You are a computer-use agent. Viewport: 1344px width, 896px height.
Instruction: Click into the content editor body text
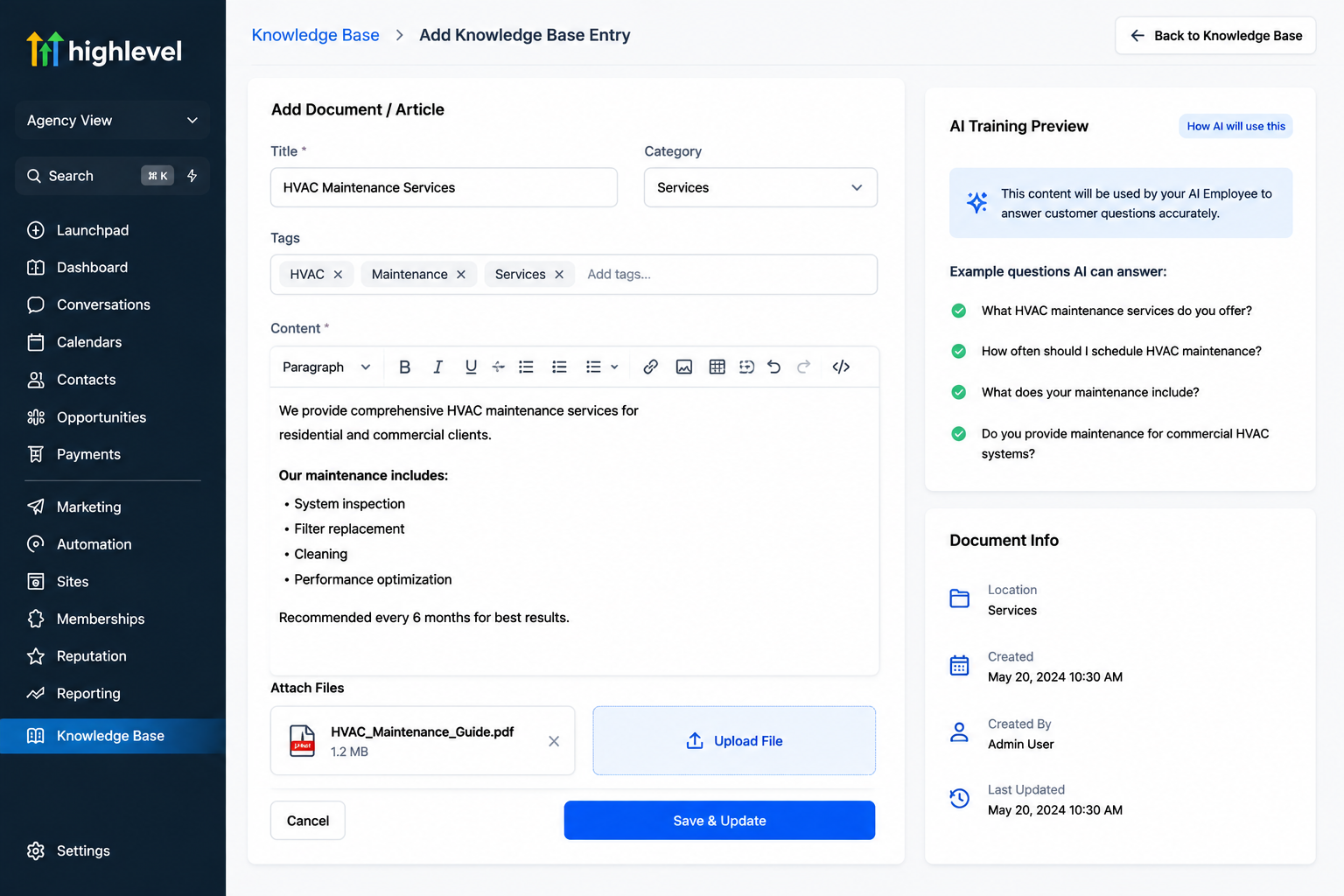[x=574, y=530]
